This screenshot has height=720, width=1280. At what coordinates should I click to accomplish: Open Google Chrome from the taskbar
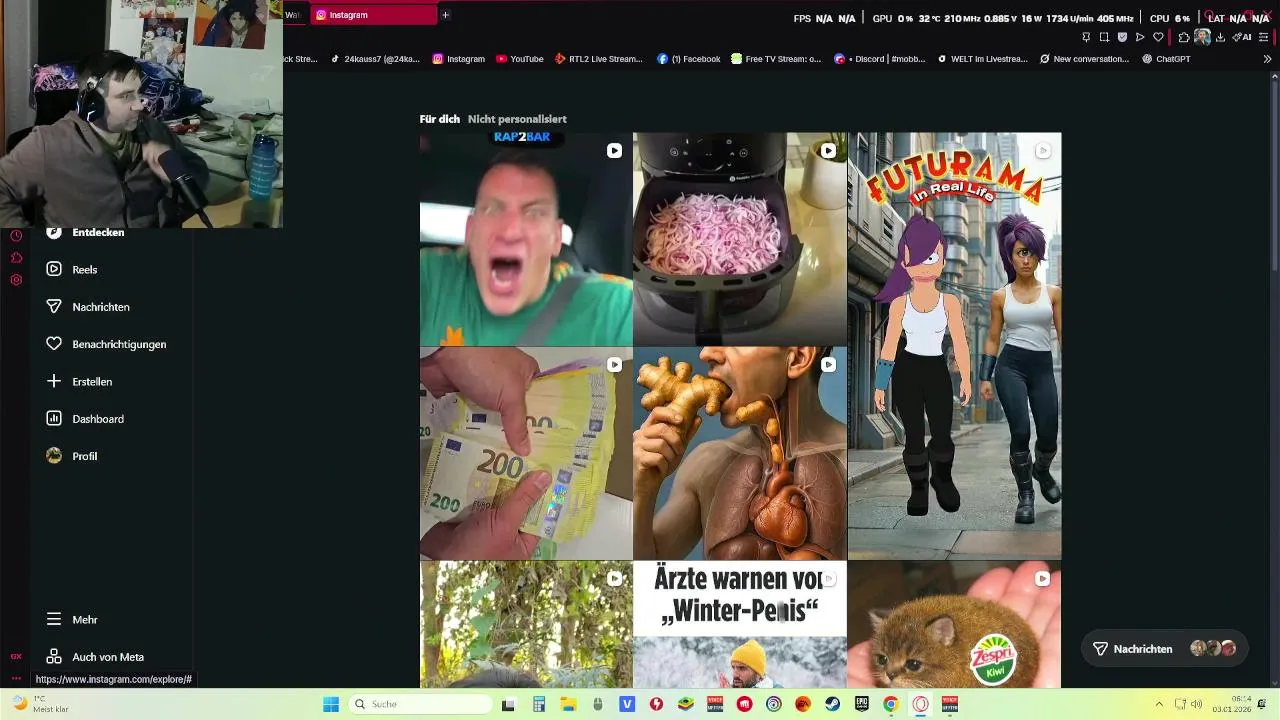890,704
